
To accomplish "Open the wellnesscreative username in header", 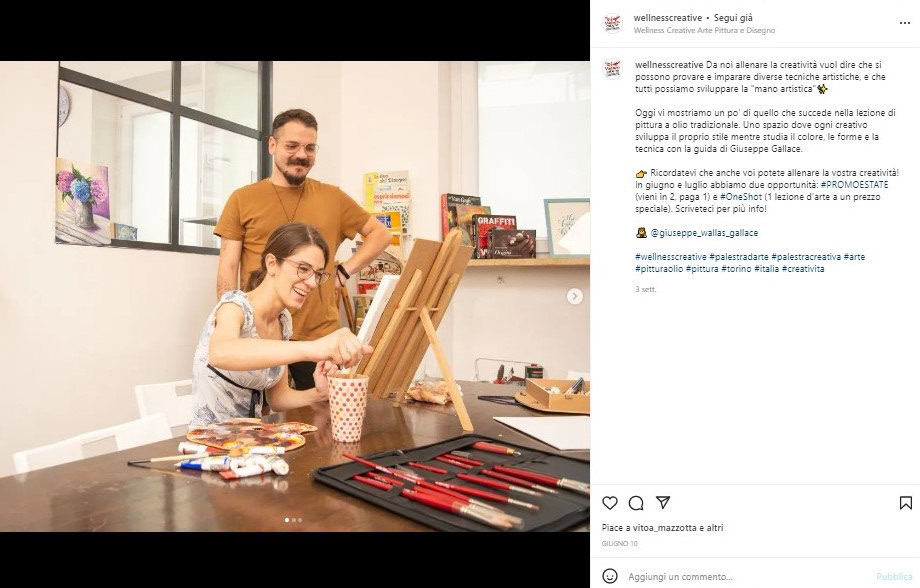I will [668, 18].
